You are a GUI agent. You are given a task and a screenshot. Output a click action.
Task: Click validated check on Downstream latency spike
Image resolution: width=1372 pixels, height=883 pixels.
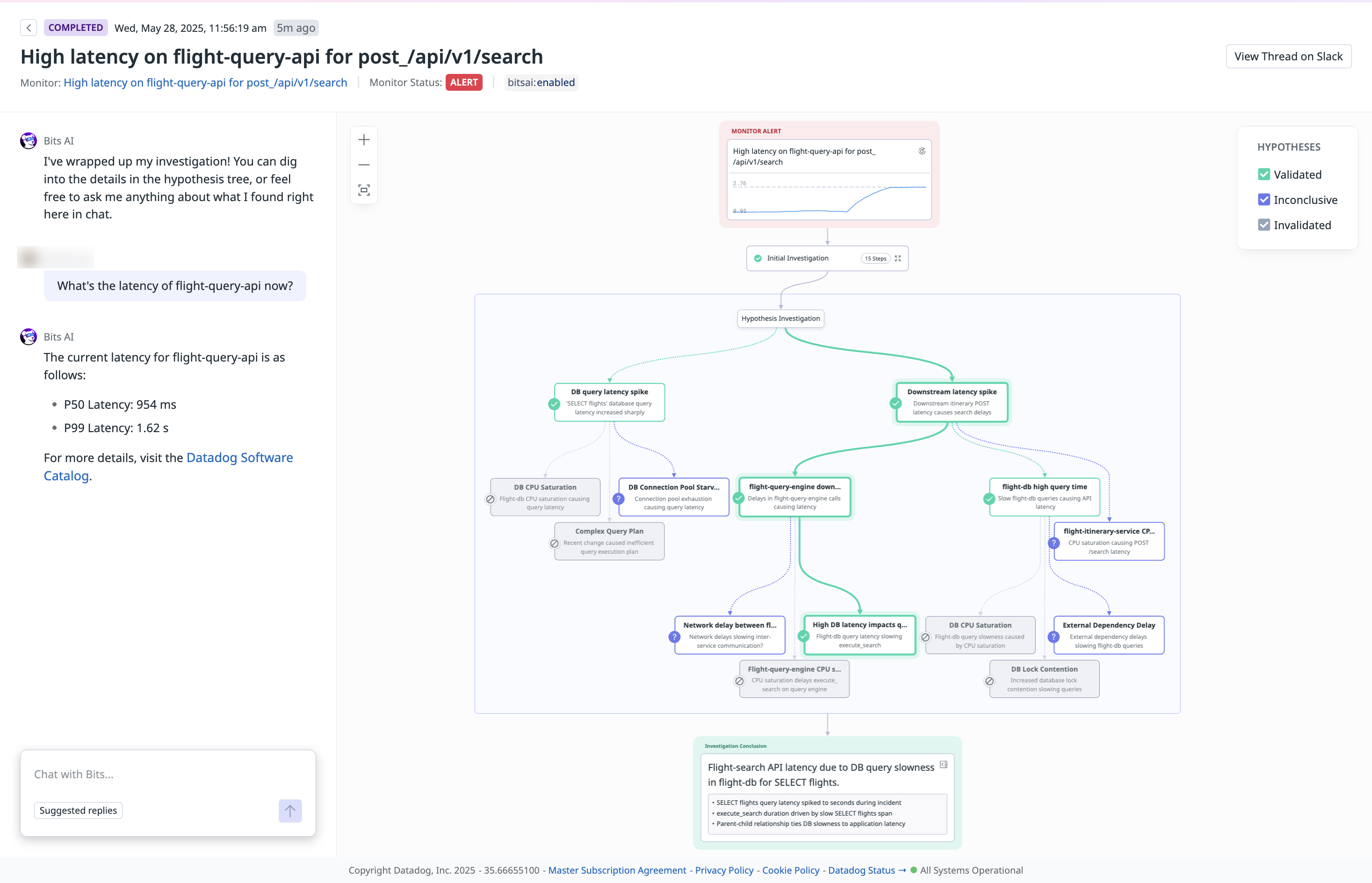click(x=895, y=404)
